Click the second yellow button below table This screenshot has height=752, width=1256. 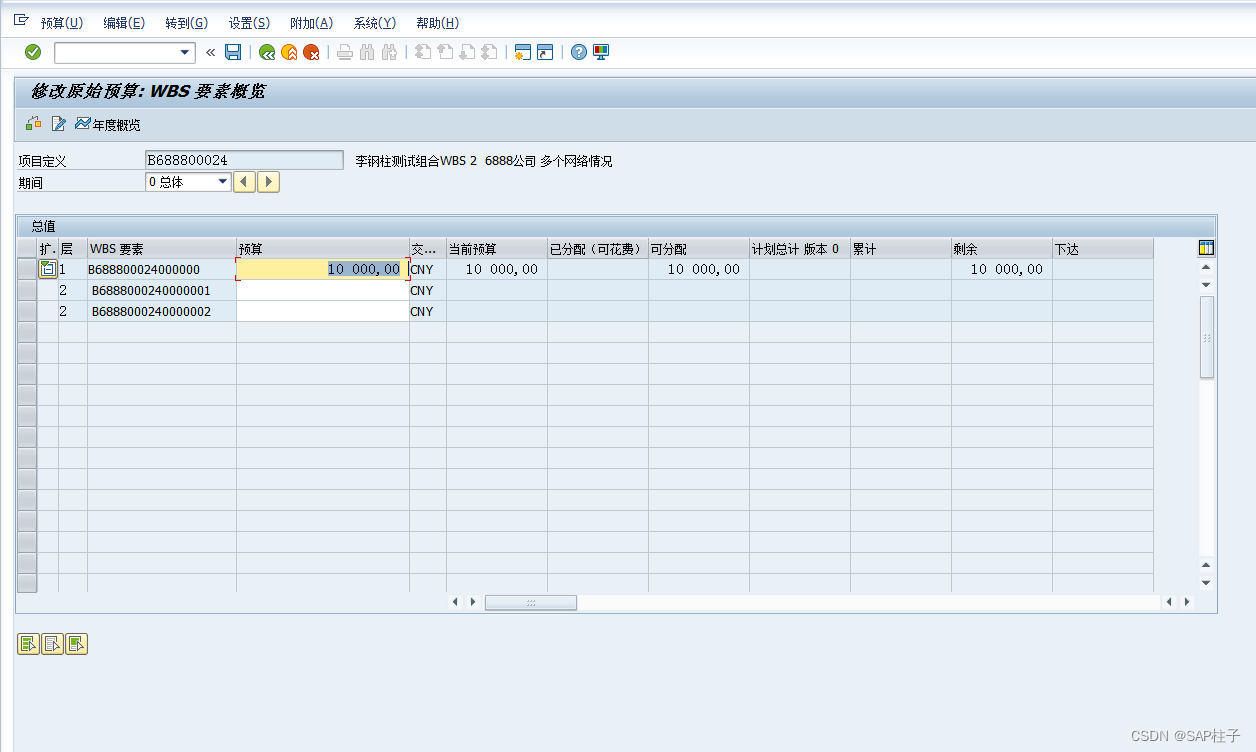click(52, 644)
